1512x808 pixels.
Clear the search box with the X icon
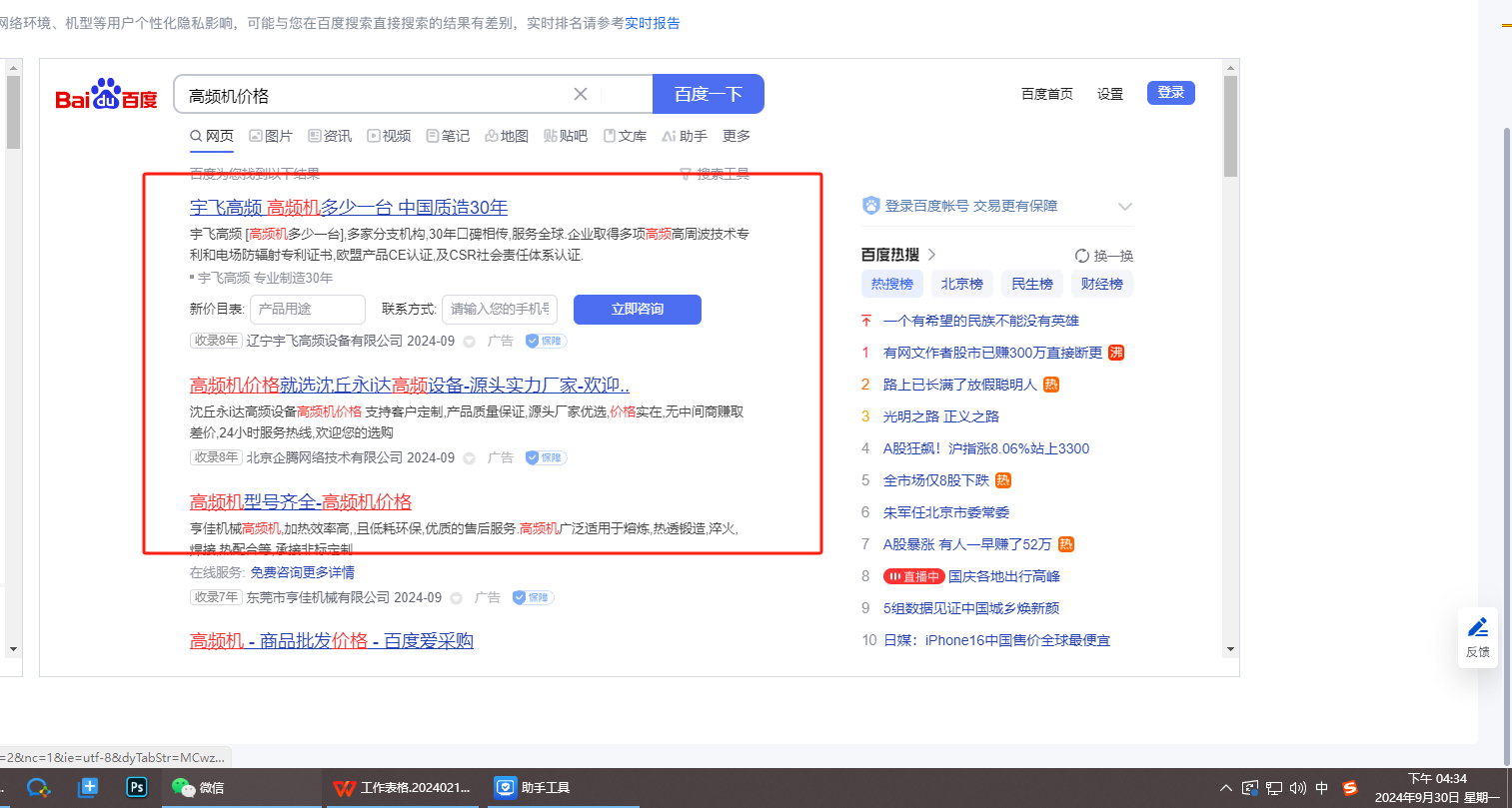click(x=581, y=94)
